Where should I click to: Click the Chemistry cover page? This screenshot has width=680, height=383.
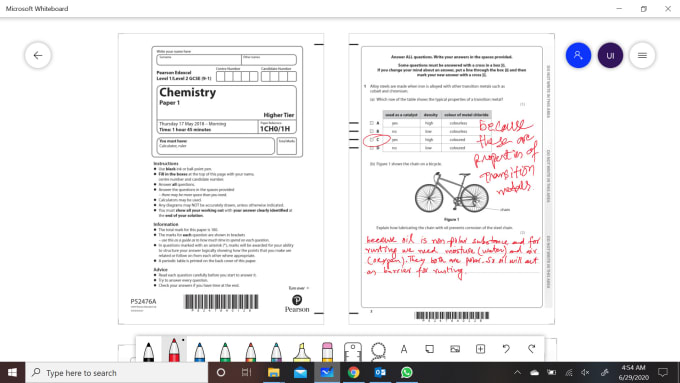pos(221,179)
